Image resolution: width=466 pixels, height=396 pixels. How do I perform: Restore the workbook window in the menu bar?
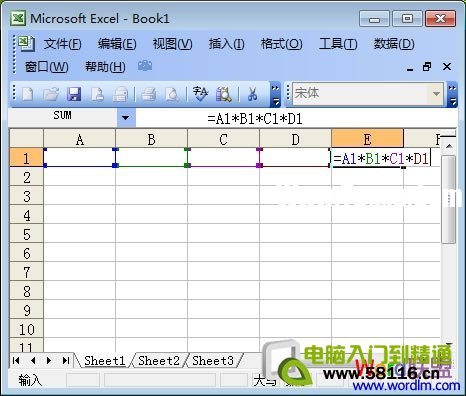pyautogui.click(x=427, y=67)
